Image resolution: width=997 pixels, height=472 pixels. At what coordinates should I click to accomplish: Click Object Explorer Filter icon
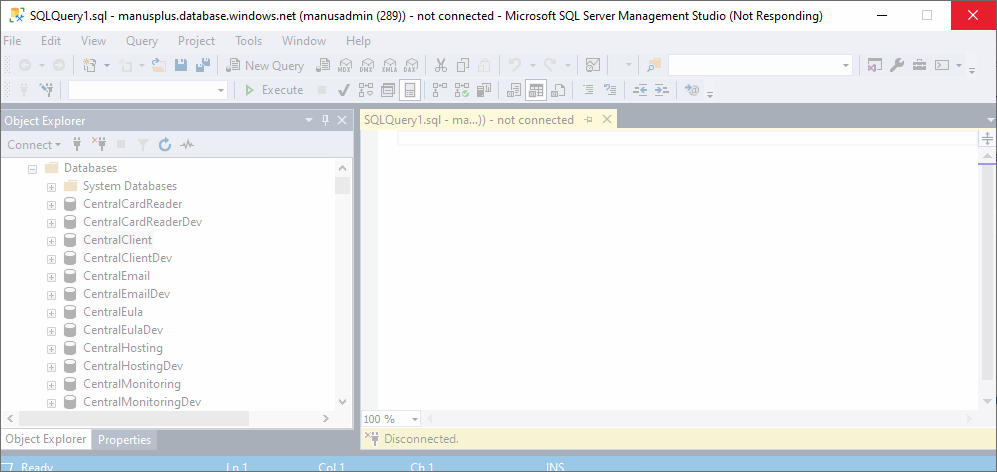tap(142, 145)
